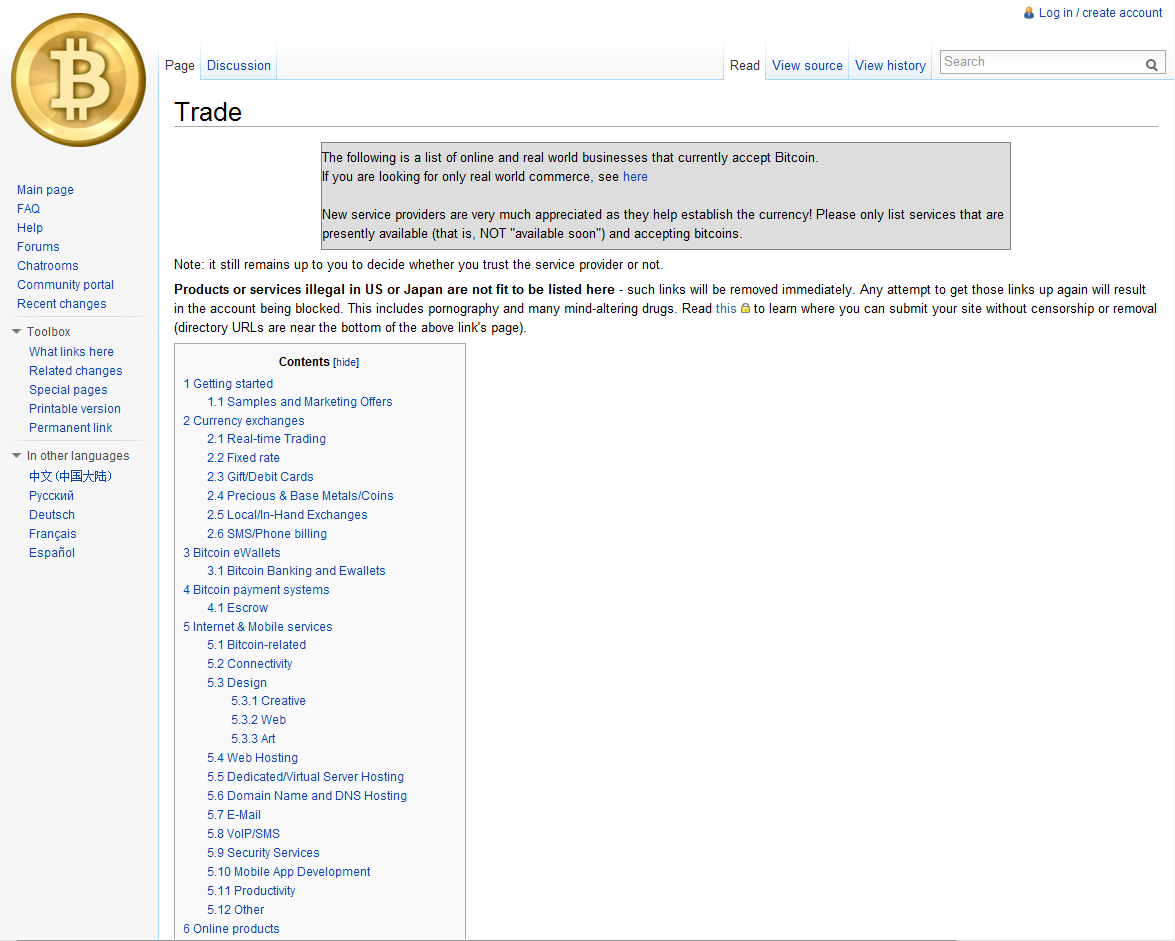The width and height of the screenshot is (1175, 941).
Task: Jump to '2.6 SMS/Phone billing'
Action: click(x=268, y=534)
